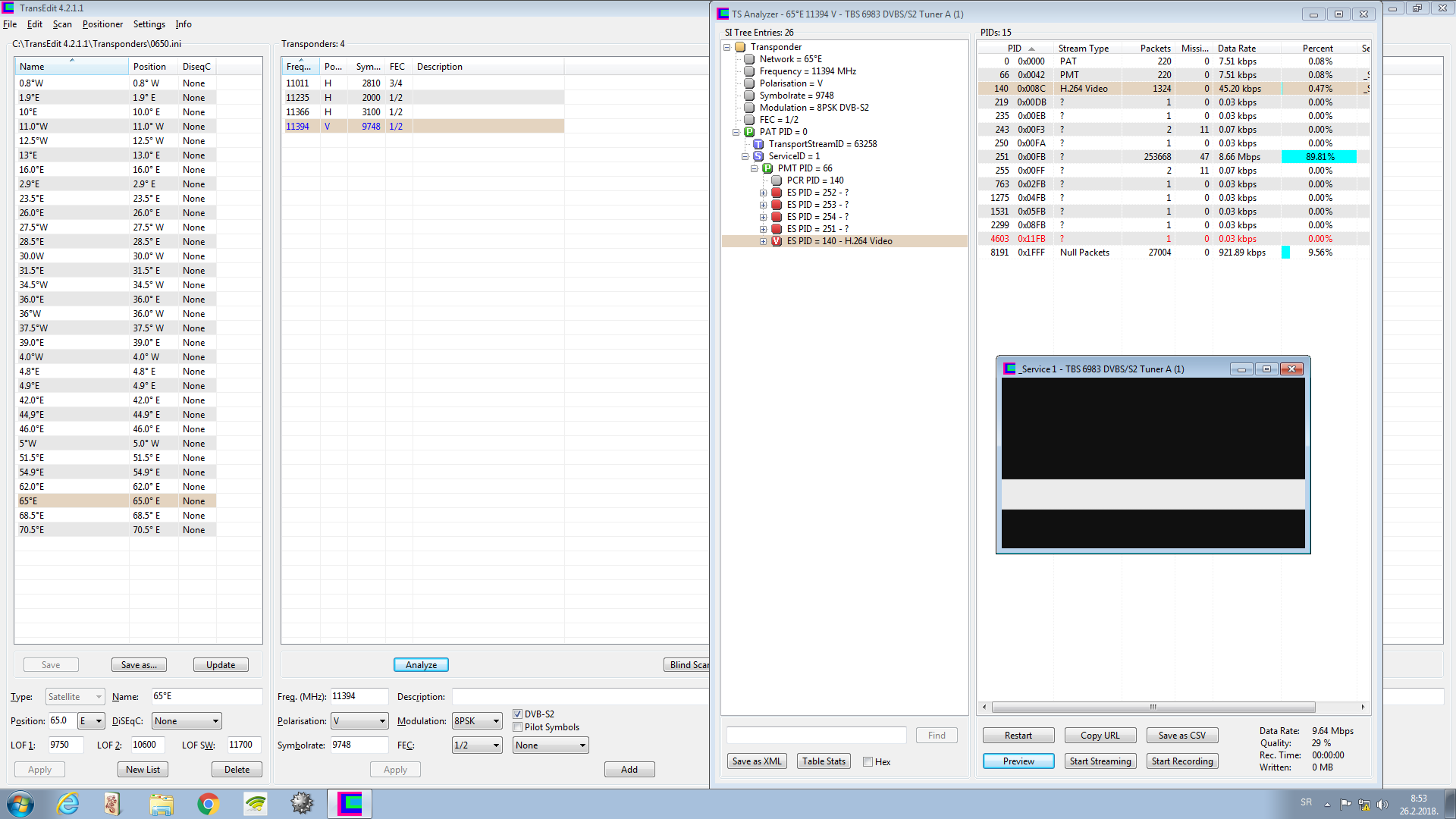Click the yellow Transponder node icon
This screenshot has height=819, width=1456.
coord(740,47)
